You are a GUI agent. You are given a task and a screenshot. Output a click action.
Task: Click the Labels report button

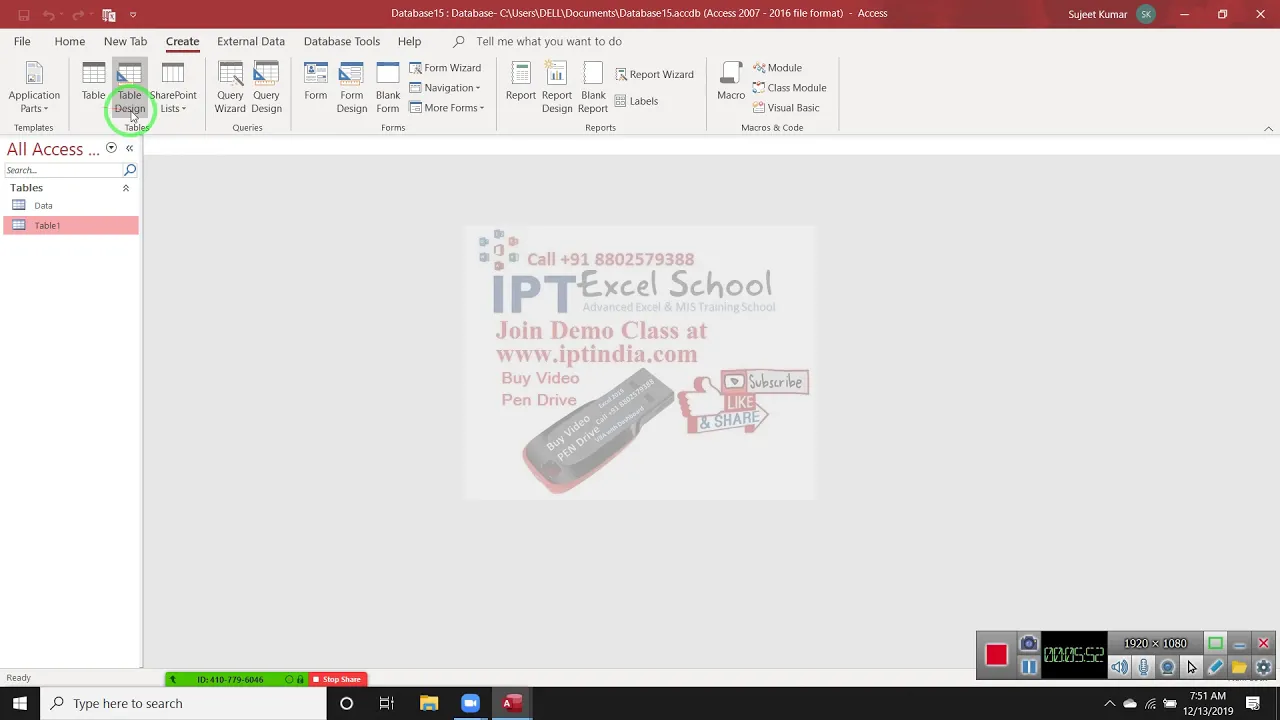point(636,101)
